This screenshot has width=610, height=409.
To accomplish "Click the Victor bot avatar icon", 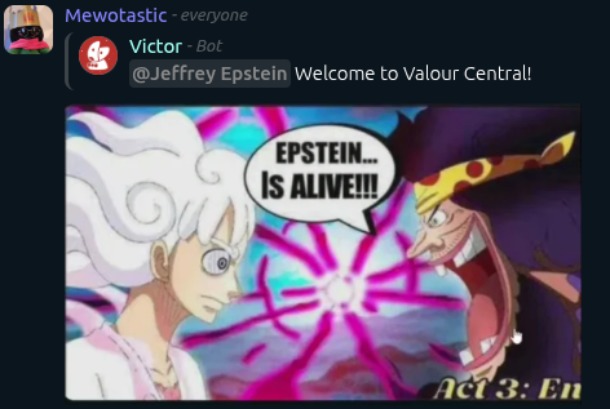I will click(98, 55).
